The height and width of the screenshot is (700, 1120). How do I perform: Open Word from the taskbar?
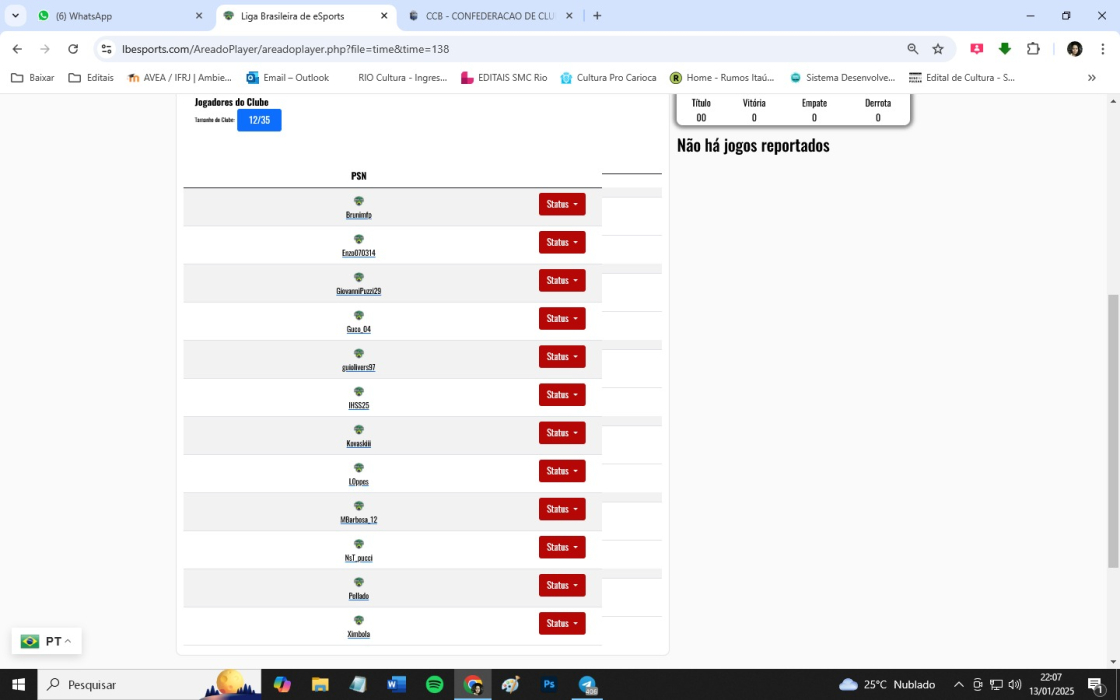tap(396, 685)
